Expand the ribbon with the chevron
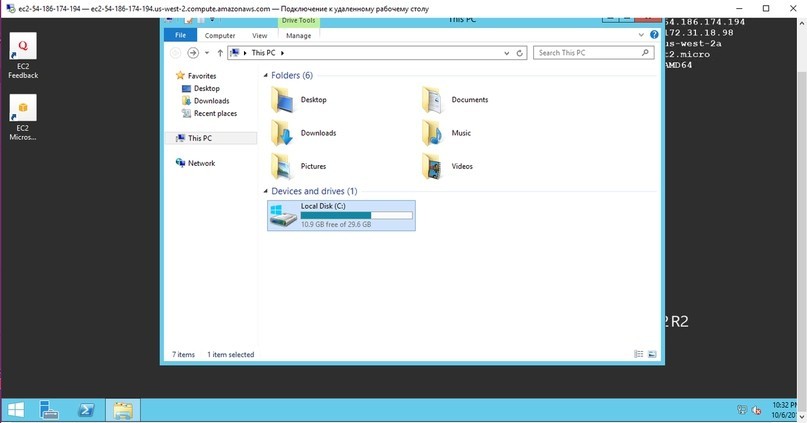The width and height of the screenshot is (807, 423). click(641, 35)
